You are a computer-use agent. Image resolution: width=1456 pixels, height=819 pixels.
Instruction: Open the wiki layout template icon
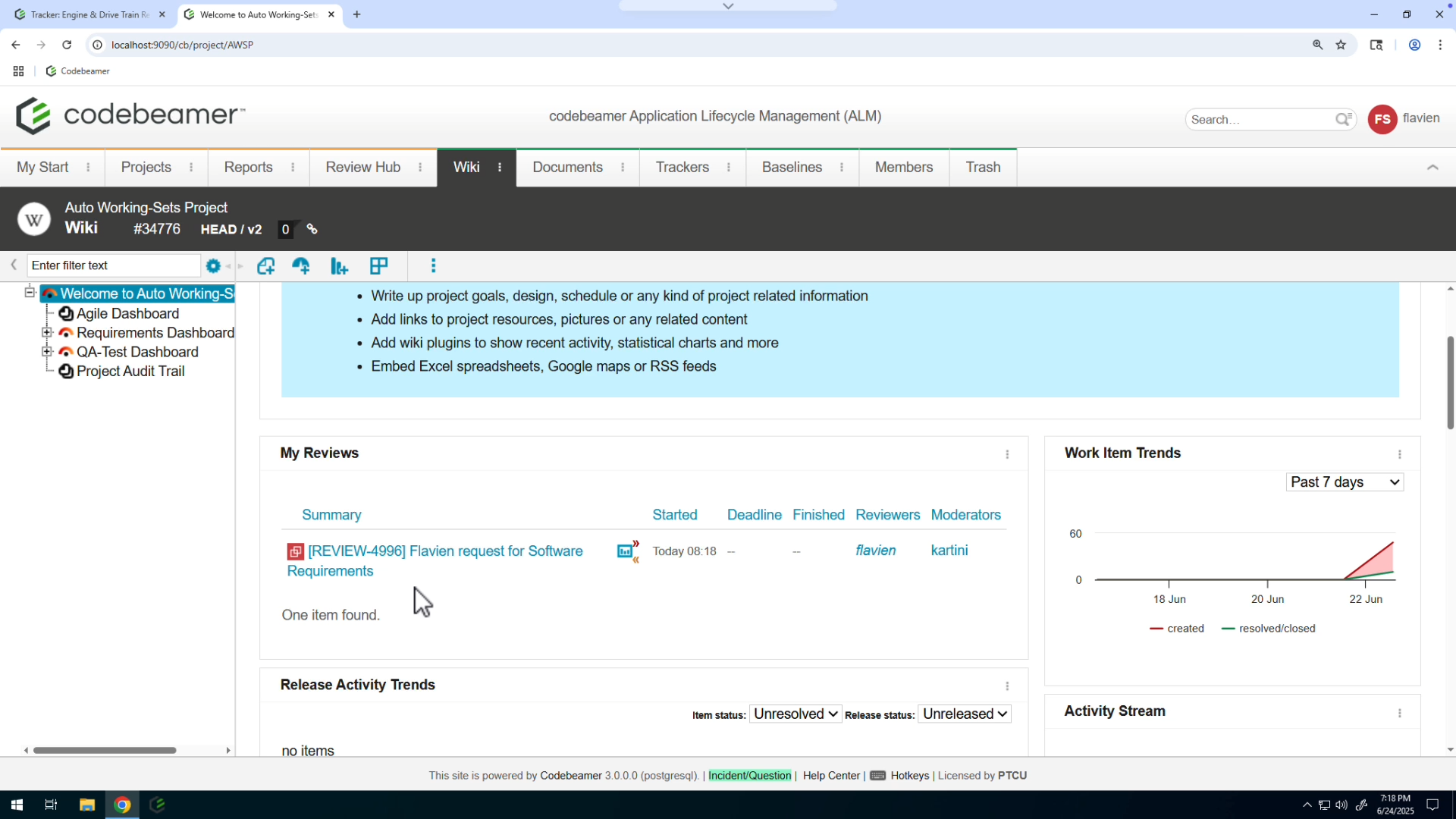tap(379, 265)
